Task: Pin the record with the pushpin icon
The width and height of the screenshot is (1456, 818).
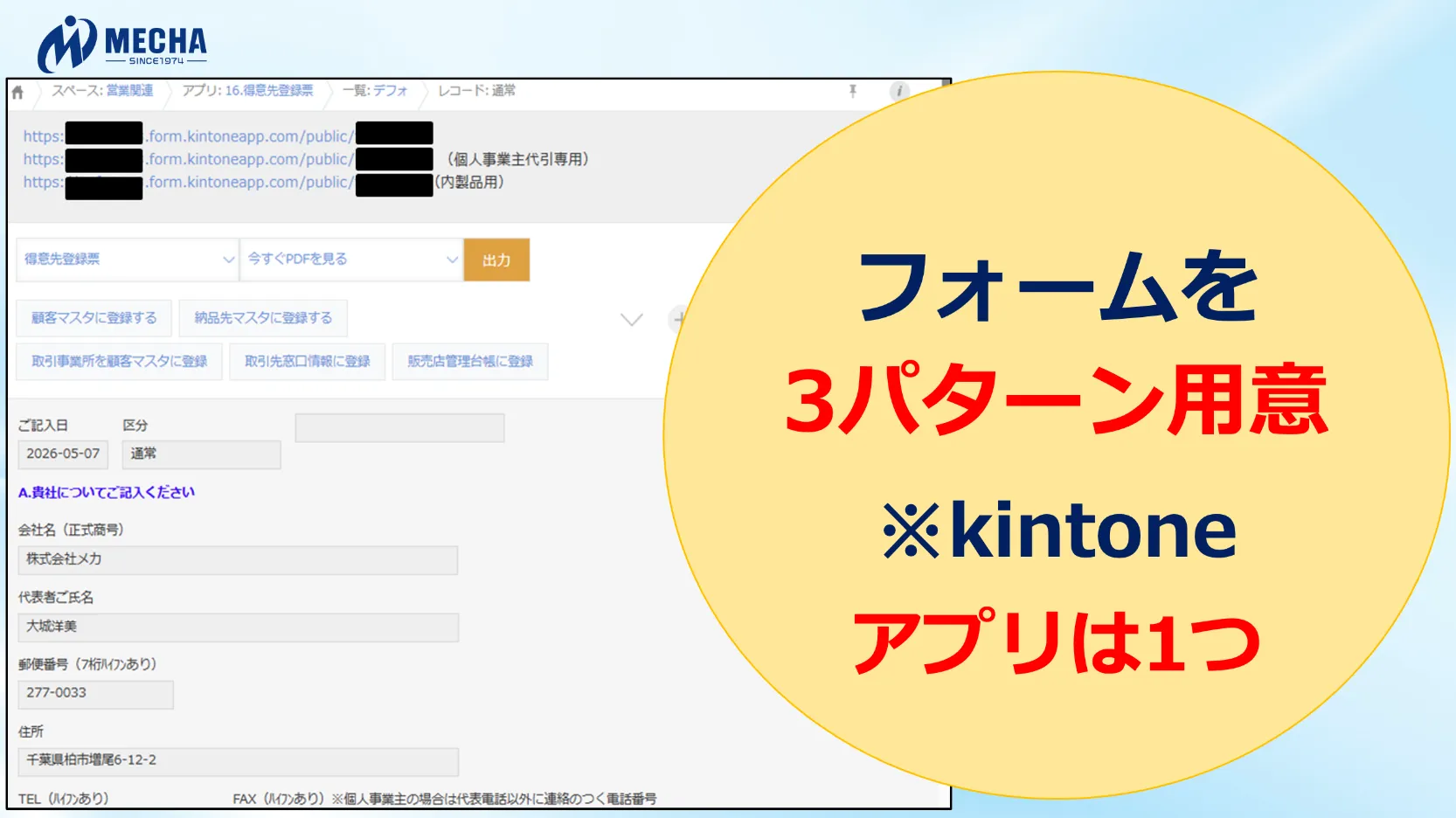Action: [x=853, y=91]
